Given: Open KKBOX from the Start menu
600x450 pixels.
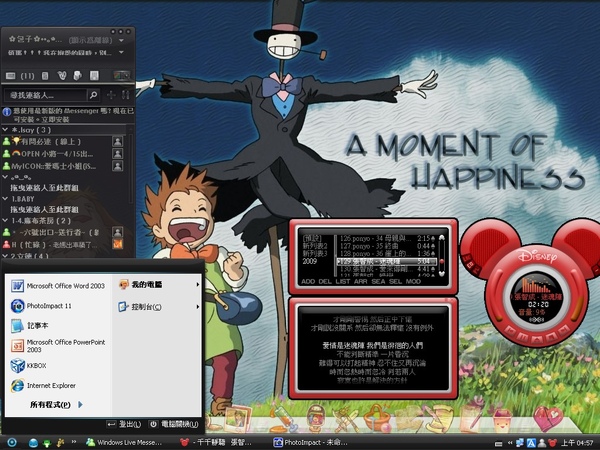Looking at the screenshot, I should click(28, 365).
